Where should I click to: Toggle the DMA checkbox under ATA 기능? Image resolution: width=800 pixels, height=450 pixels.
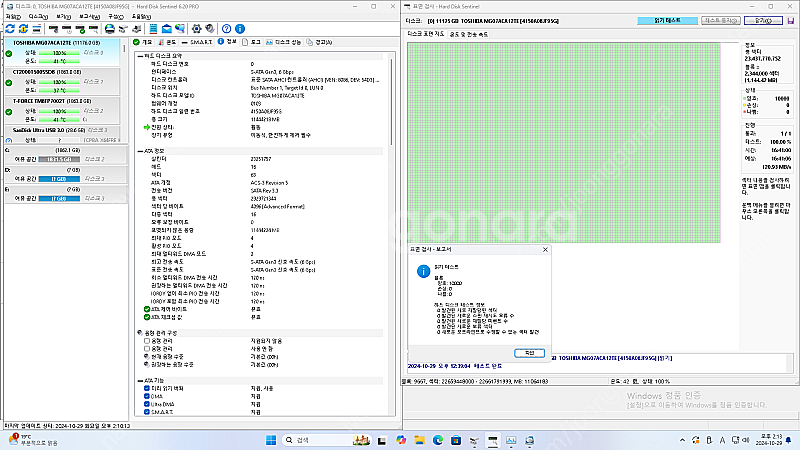point(147,396)
